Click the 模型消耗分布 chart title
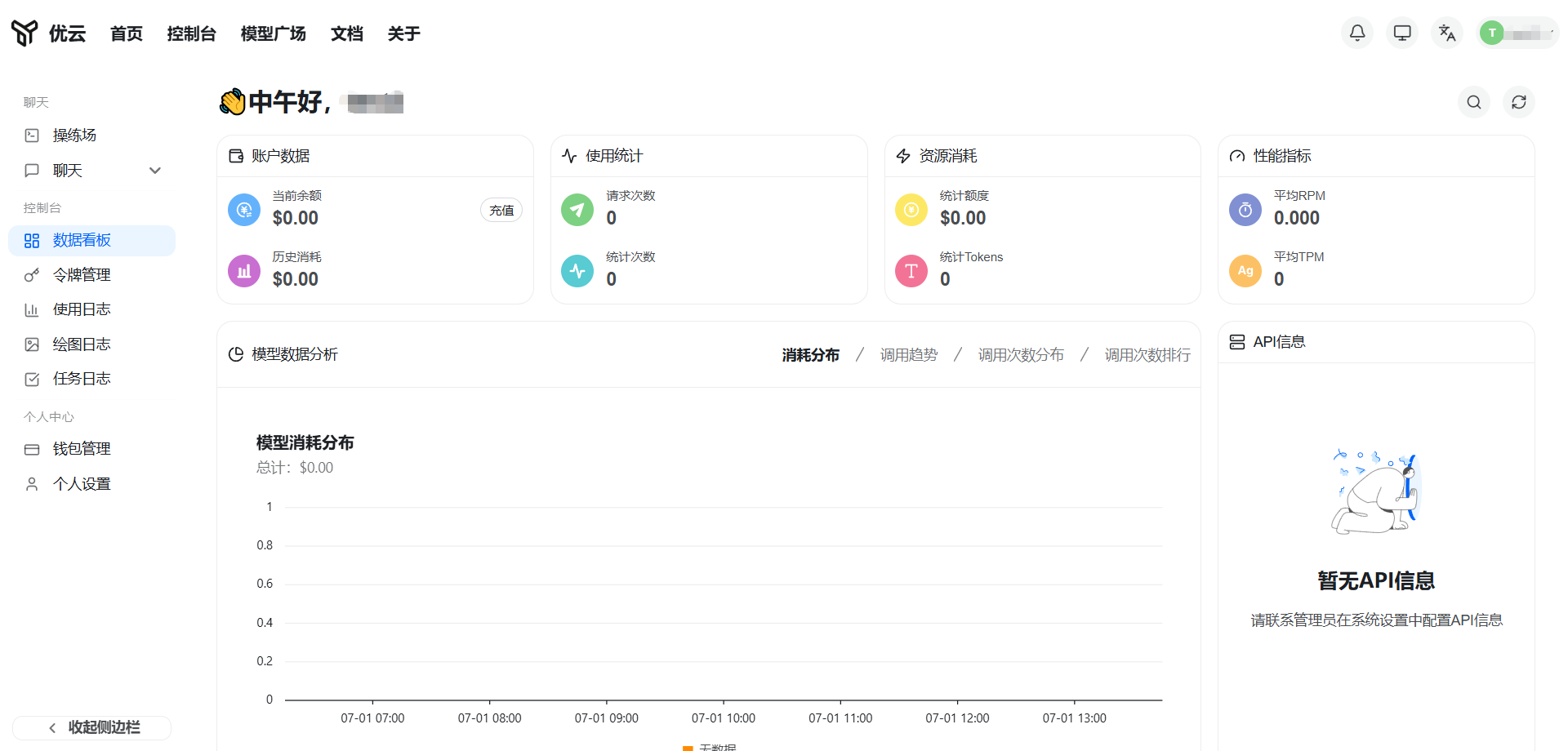 pyautogui.click(x=305, y=442)
